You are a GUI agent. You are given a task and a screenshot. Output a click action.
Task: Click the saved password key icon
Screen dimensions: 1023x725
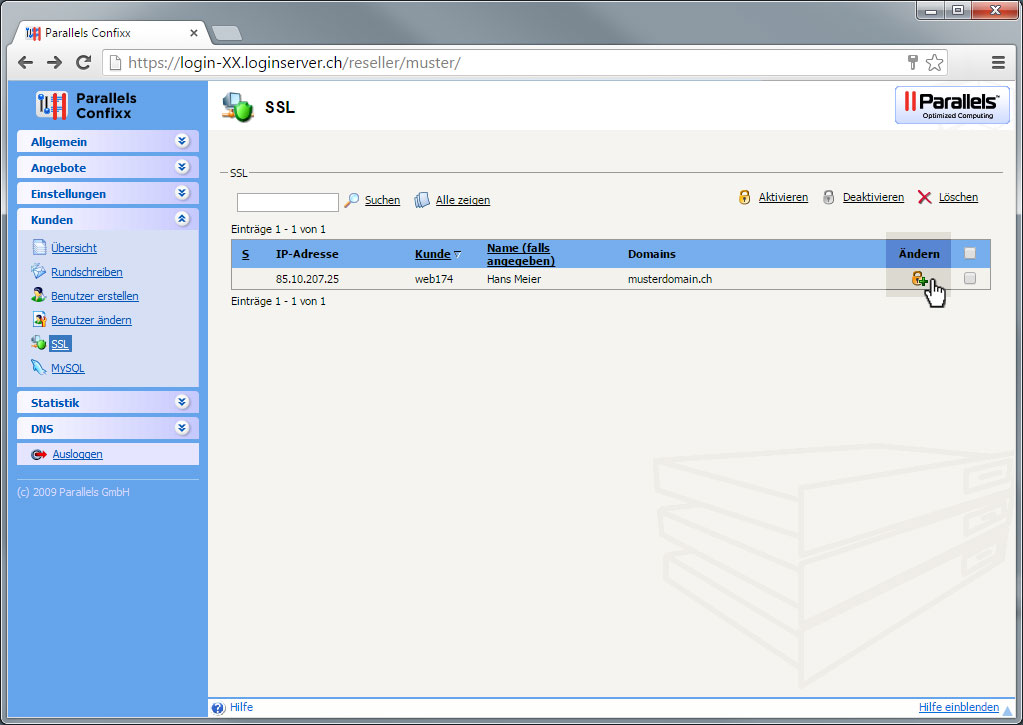click(913, 63)
